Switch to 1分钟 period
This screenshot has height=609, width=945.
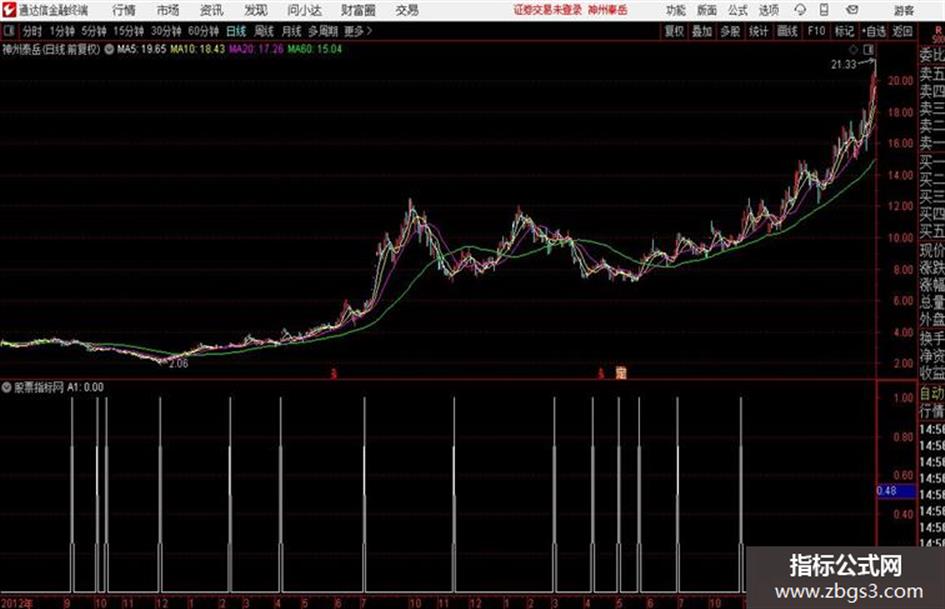click(x=62, y=31)
